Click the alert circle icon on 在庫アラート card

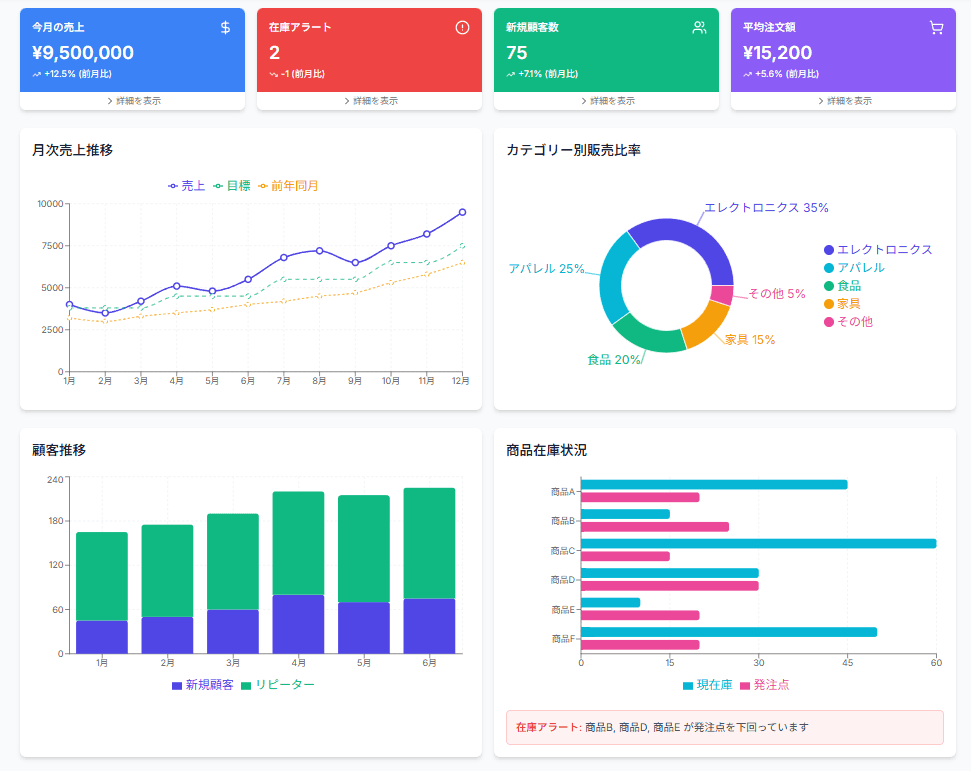(462, 28)
